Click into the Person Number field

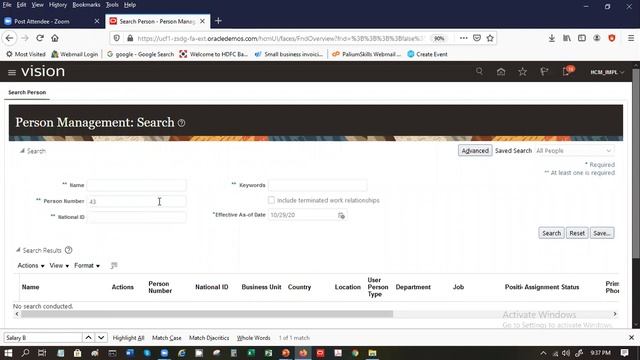click(136, 201)
